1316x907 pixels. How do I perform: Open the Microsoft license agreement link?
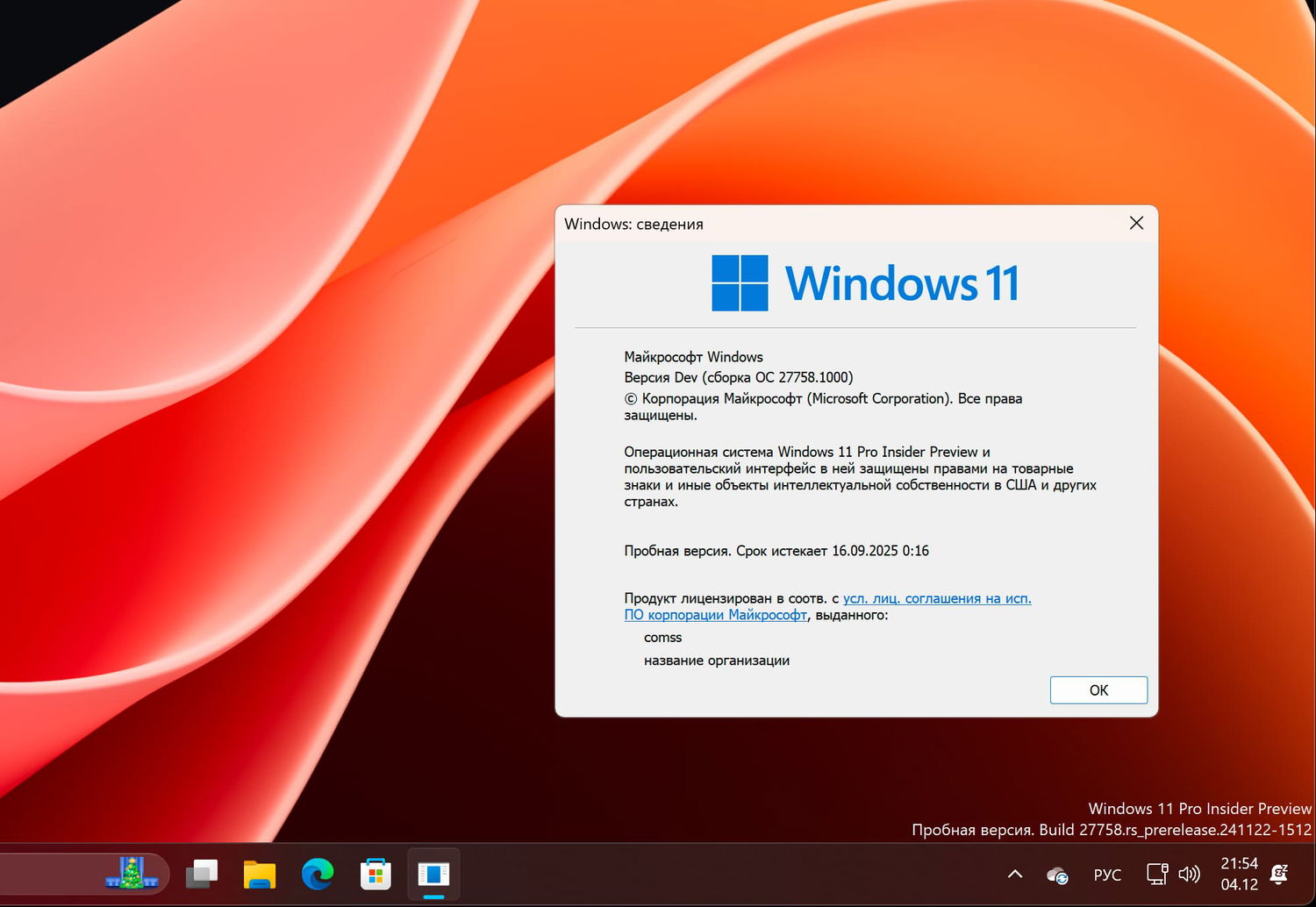click(937, 598)
